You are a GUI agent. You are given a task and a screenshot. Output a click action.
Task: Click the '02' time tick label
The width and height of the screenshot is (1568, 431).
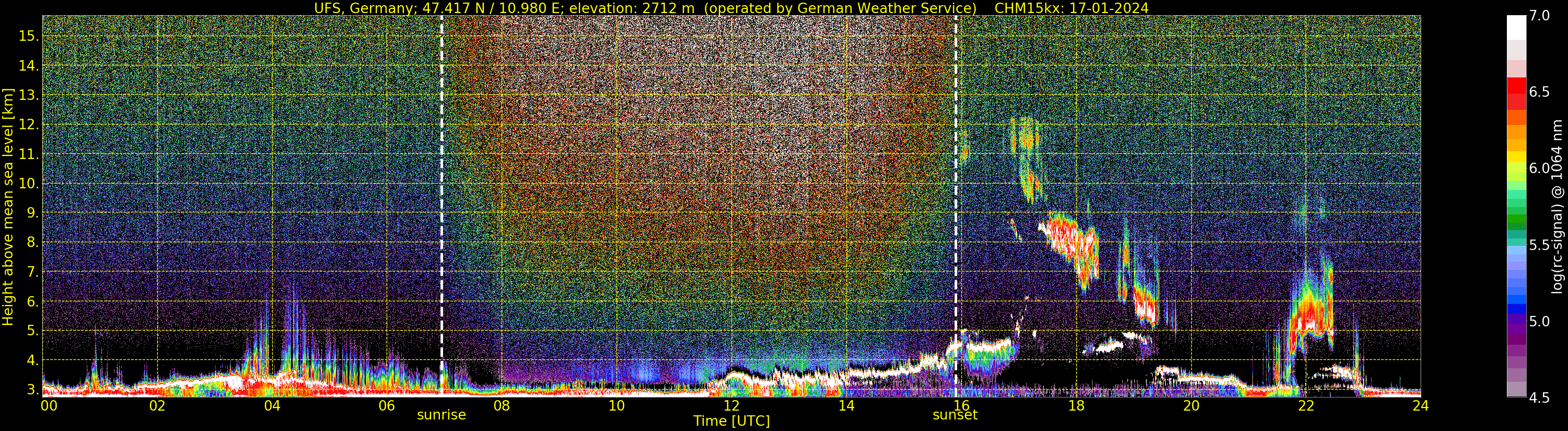157,406
